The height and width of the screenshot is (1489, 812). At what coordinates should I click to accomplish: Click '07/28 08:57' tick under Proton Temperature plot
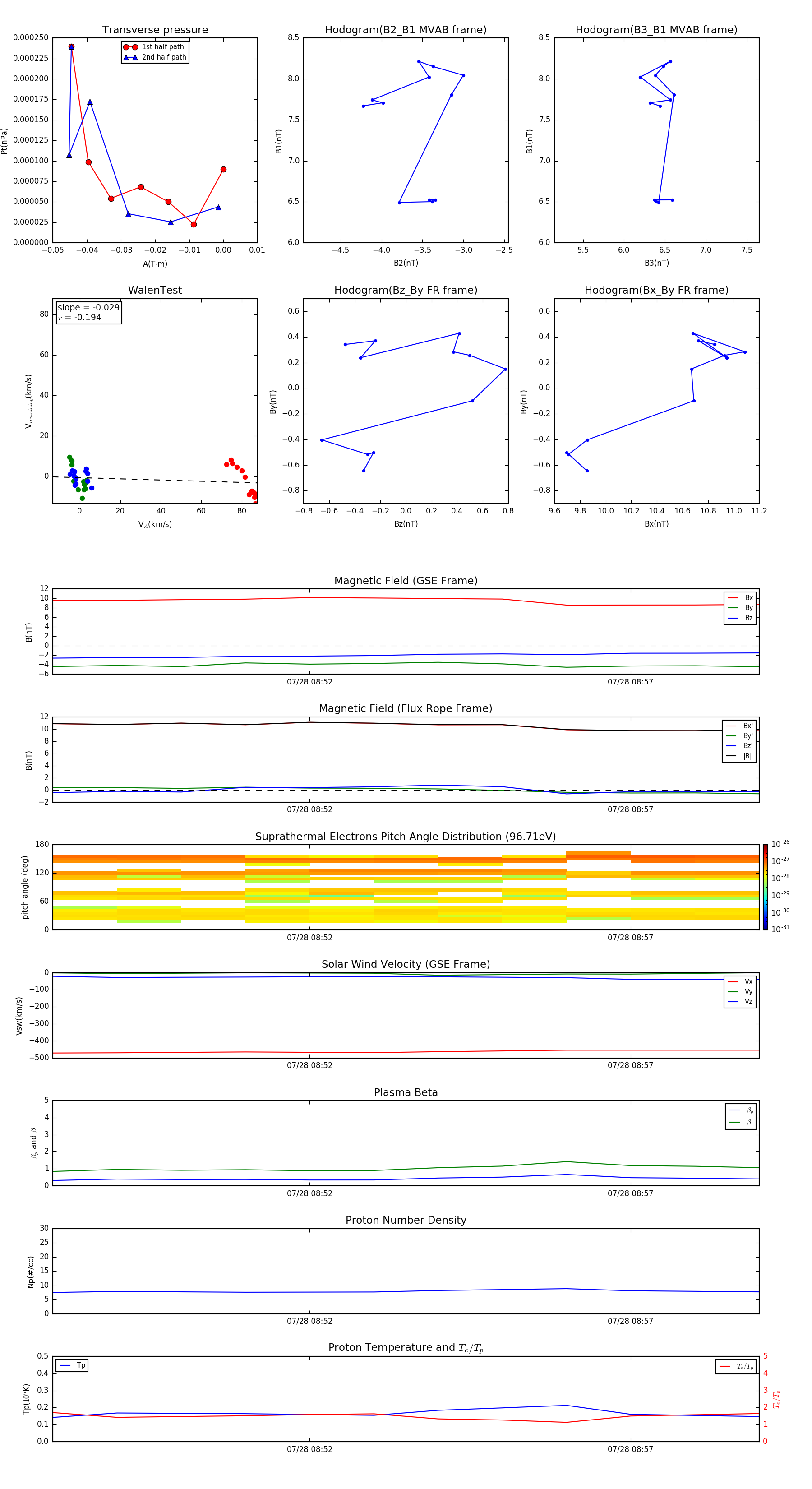click(630, 1450)
